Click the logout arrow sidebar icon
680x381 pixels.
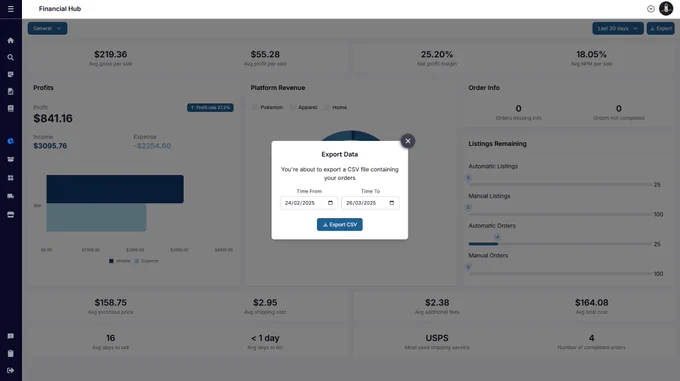(11, 370)
